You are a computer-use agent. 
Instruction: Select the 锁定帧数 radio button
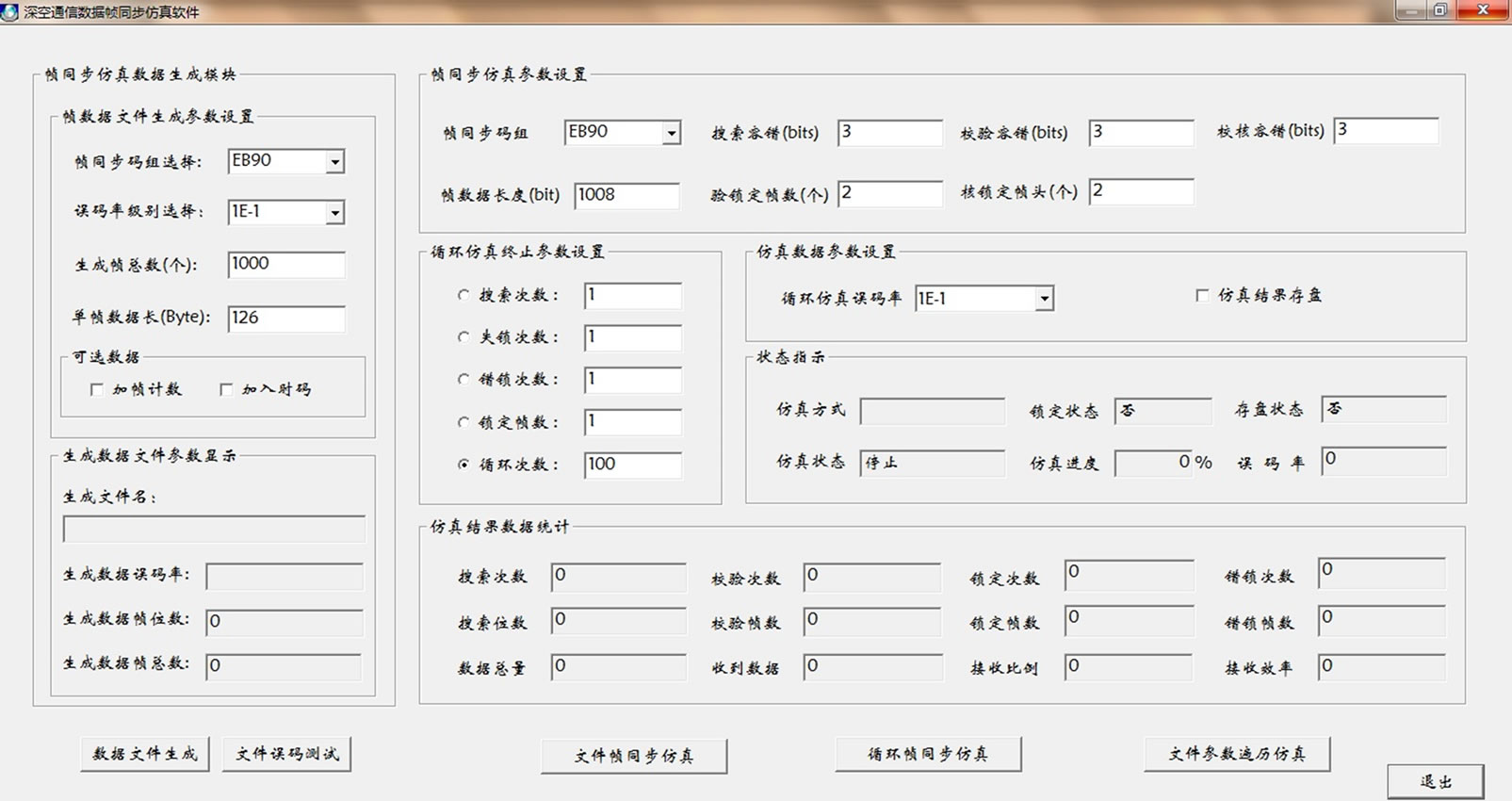tap(463, 422)
